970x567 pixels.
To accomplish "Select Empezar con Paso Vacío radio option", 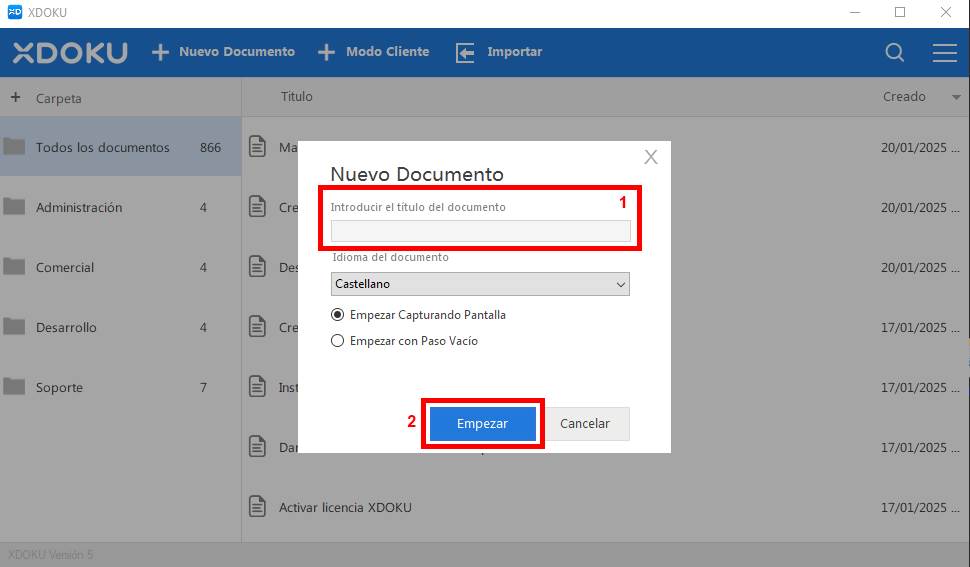I will tap(337, 341).
